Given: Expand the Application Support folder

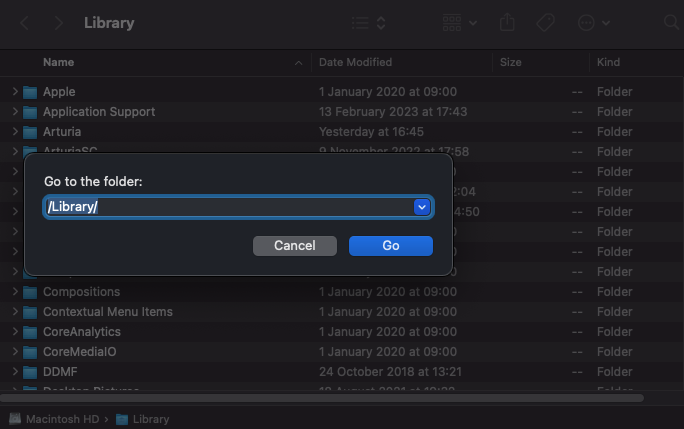Looking at the screenshot, I should point(15,112).
